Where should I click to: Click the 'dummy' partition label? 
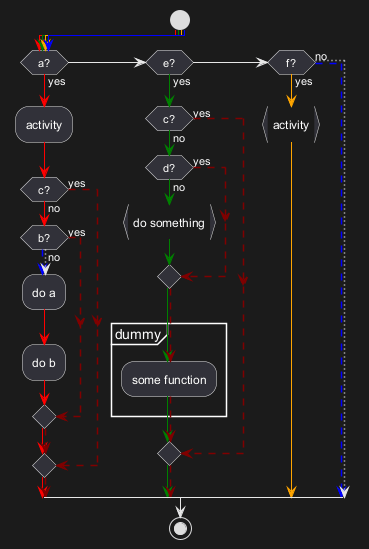pyautogui.click(x=138, y=334)
